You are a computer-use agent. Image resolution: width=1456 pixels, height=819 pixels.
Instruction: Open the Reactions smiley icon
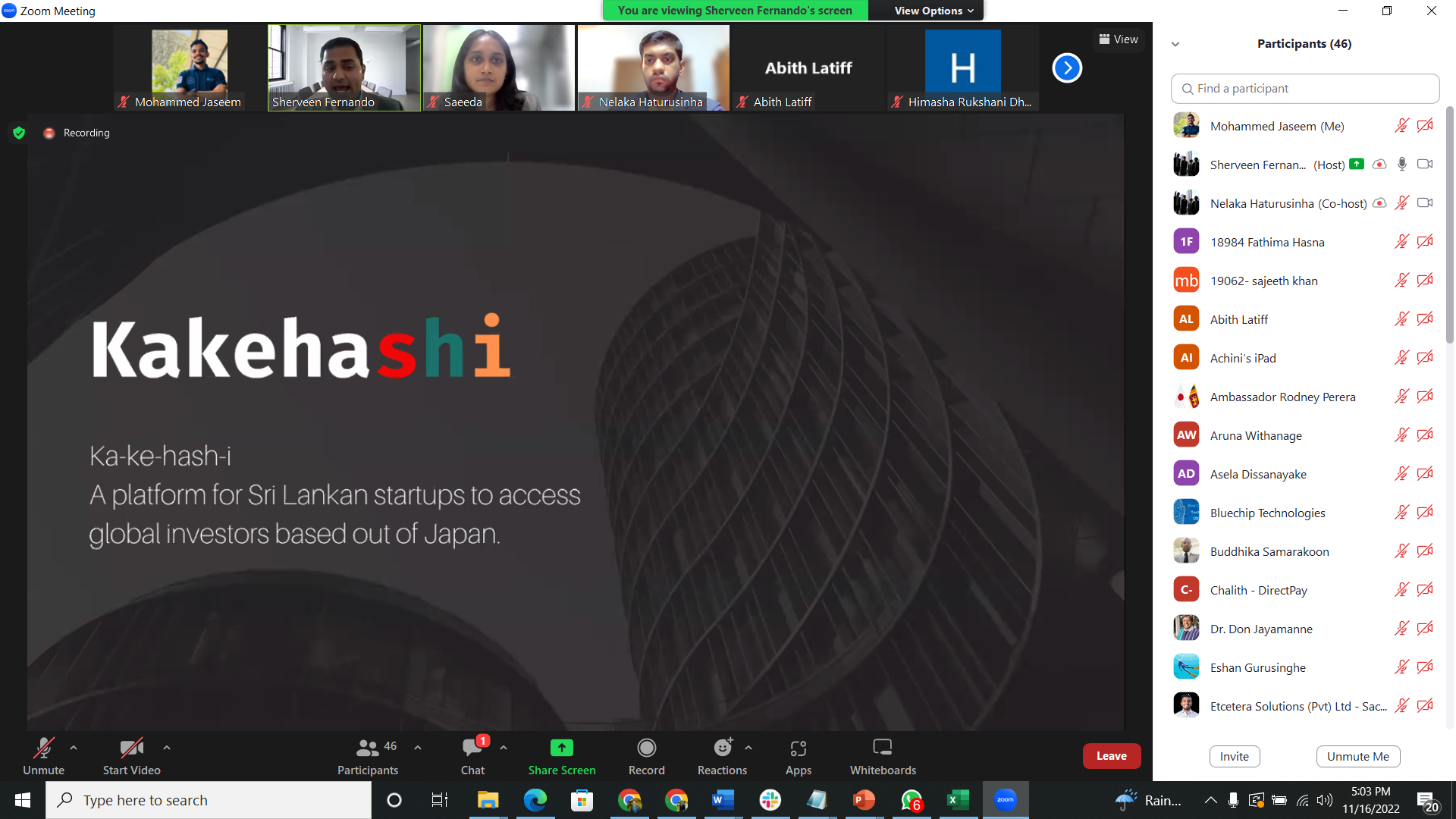pyautogui.click(x=723, y=748)
